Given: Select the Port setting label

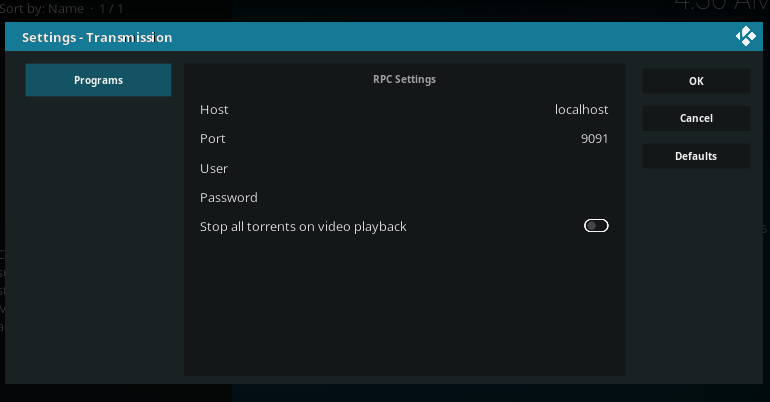Looking at the screenshot, I should coord(213,139).
